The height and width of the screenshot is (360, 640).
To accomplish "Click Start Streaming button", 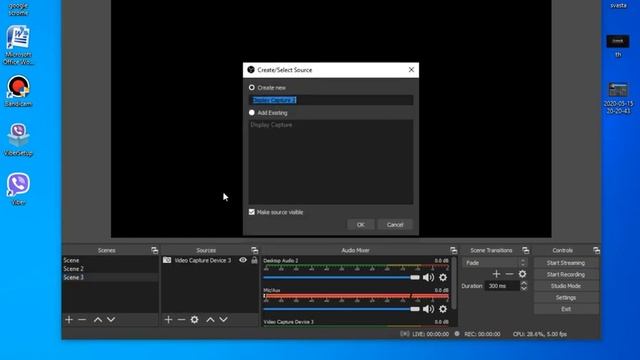I will (566, 263).
